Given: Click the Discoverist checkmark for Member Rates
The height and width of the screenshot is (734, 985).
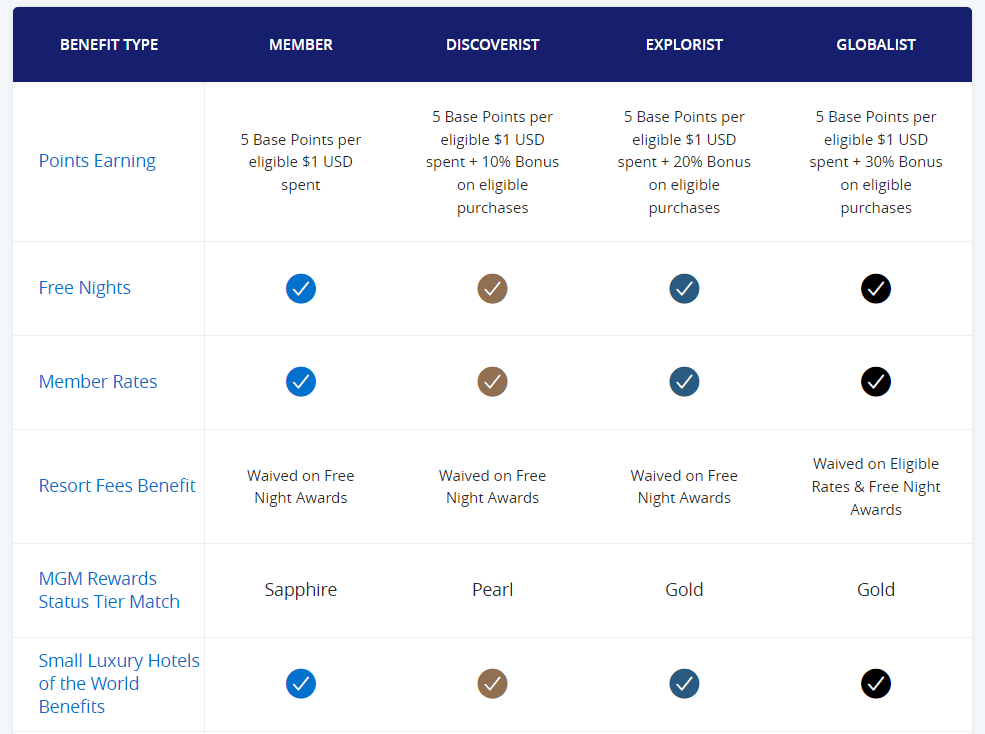Looking at the screenshot, I should (492, 382).
